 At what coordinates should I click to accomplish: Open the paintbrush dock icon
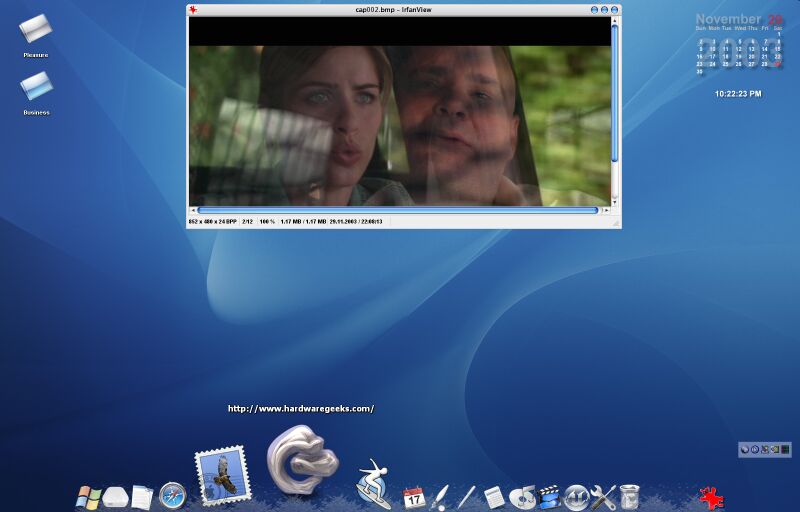[x=439, y=498]
